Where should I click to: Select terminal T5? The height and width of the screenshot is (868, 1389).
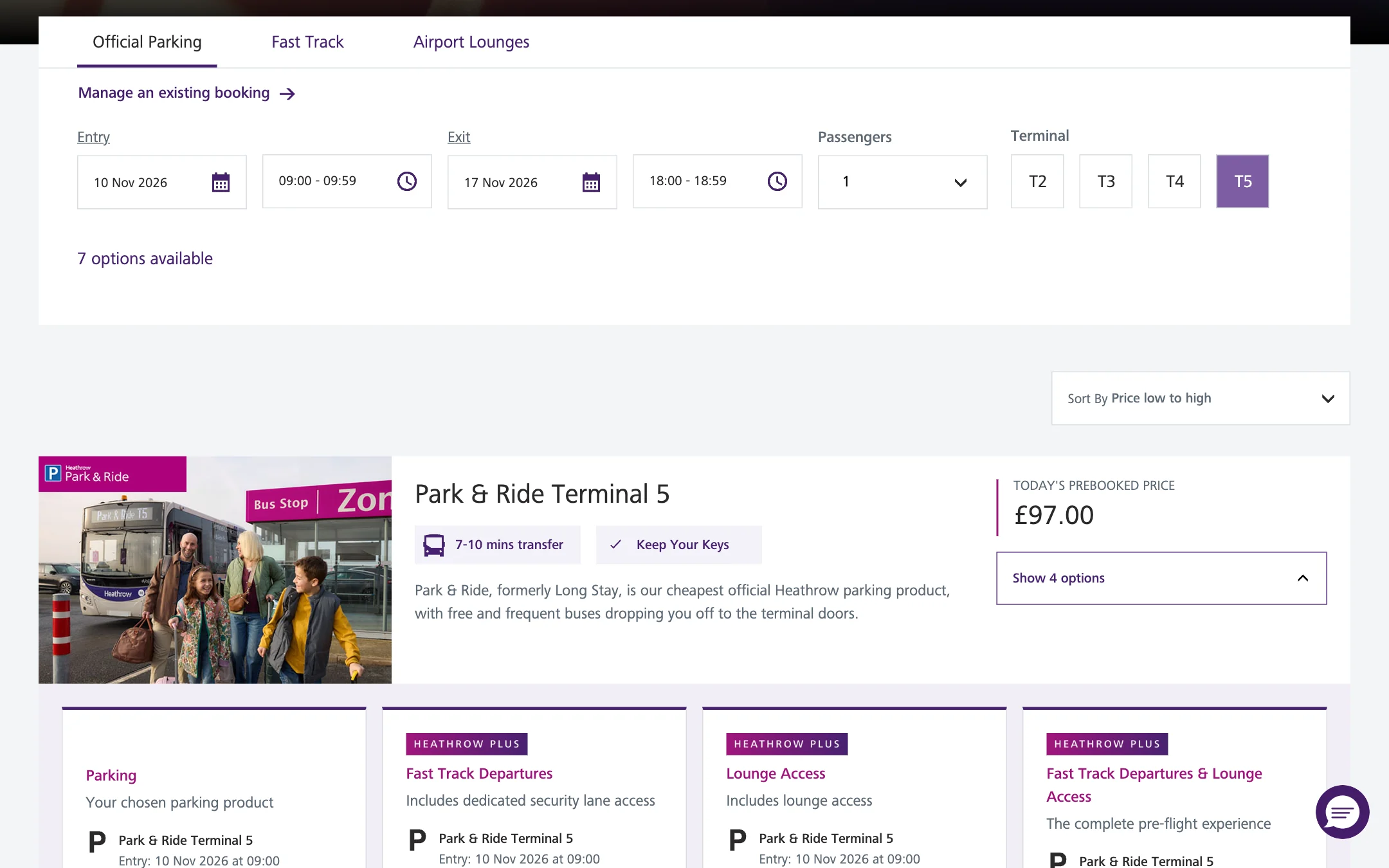(x=1242, y=181)
